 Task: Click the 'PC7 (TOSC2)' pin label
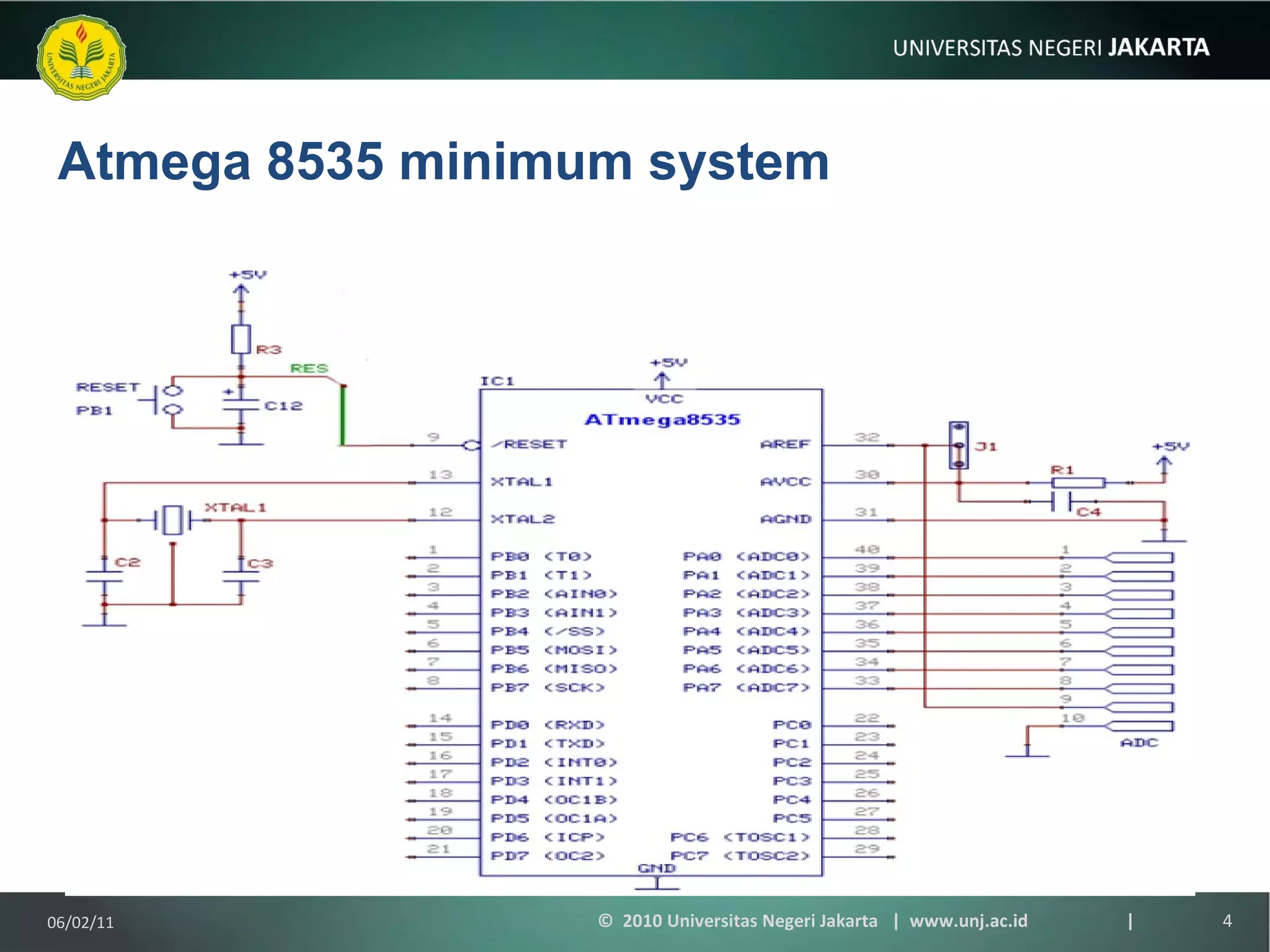[740, 856]
